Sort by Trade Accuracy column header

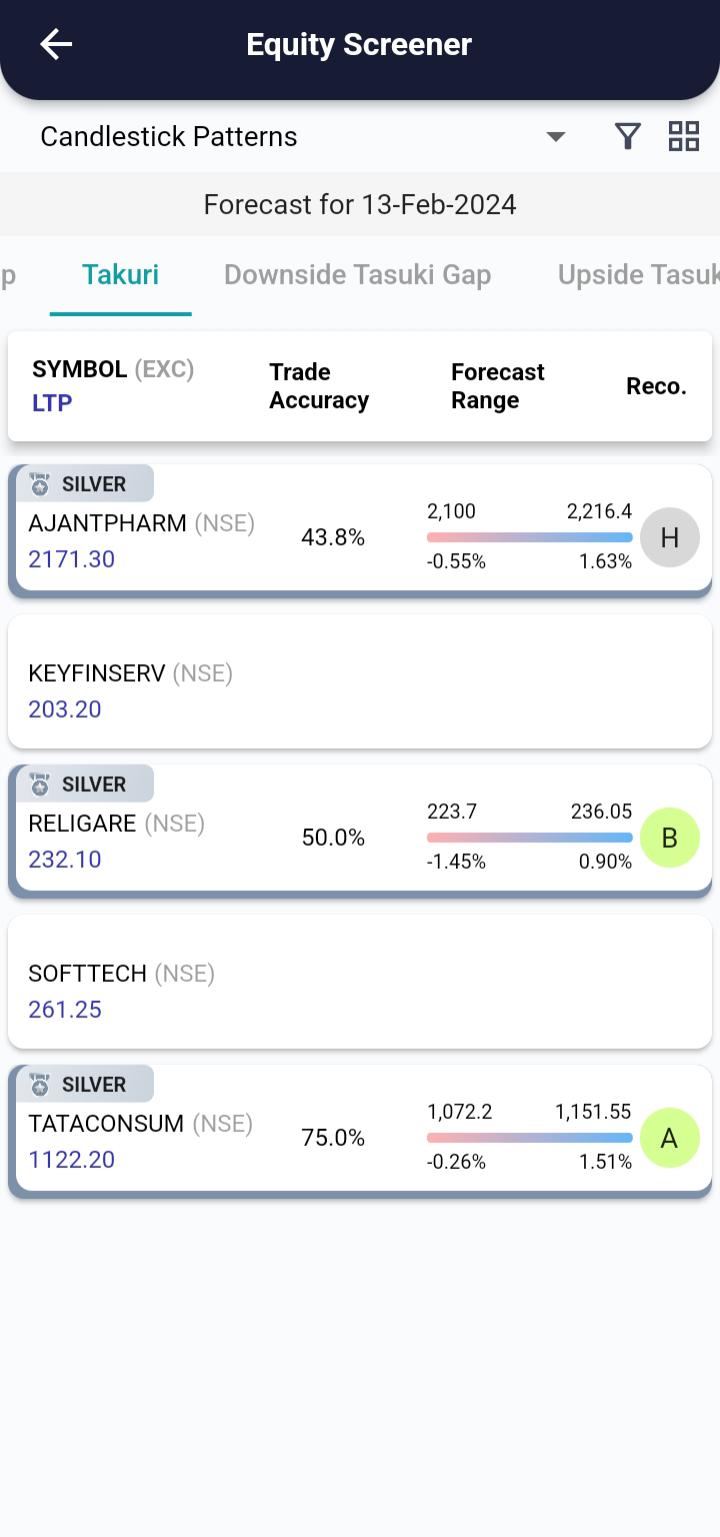tap(319, 386)
